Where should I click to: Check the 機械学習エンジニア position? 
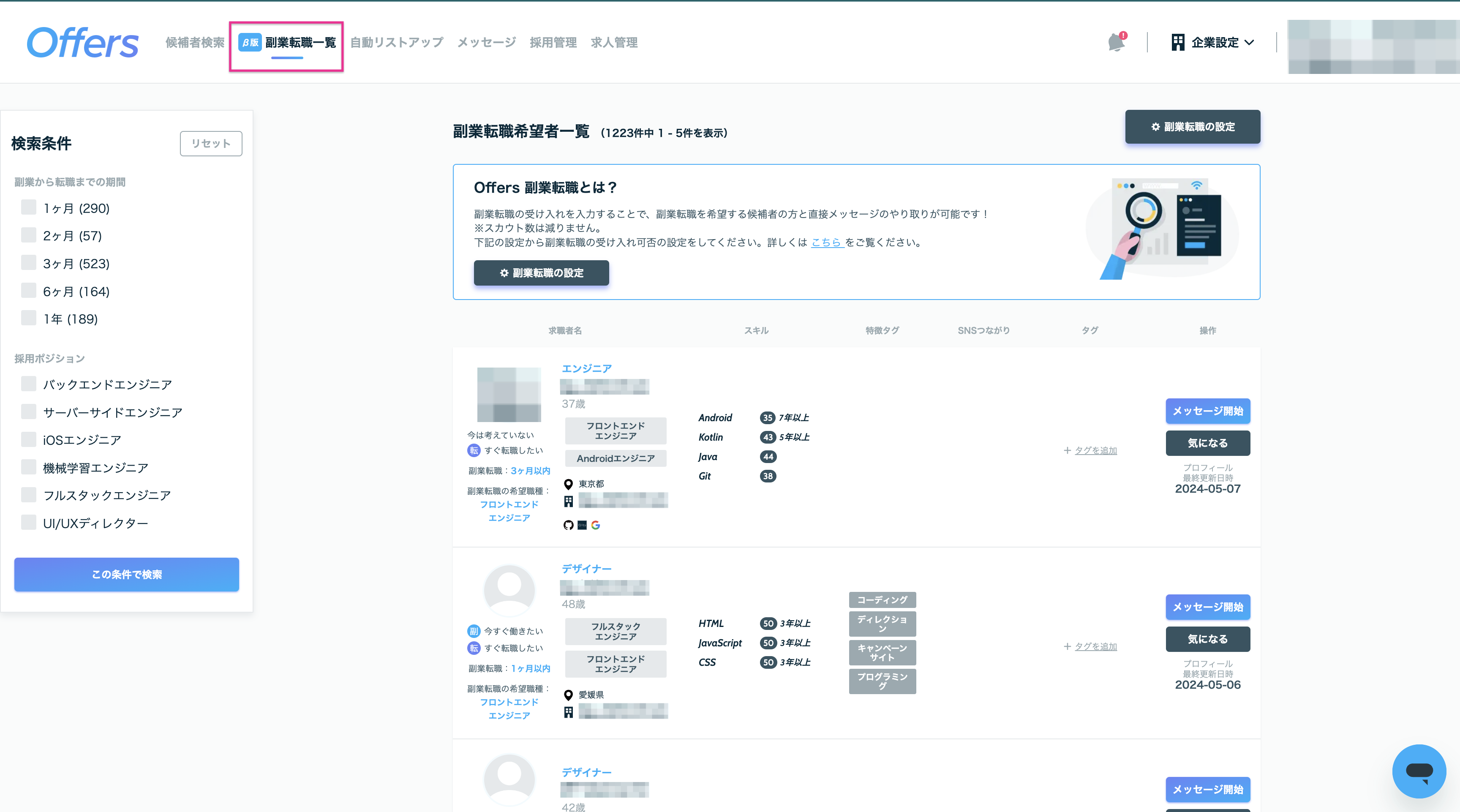click(x=28, y=468)
